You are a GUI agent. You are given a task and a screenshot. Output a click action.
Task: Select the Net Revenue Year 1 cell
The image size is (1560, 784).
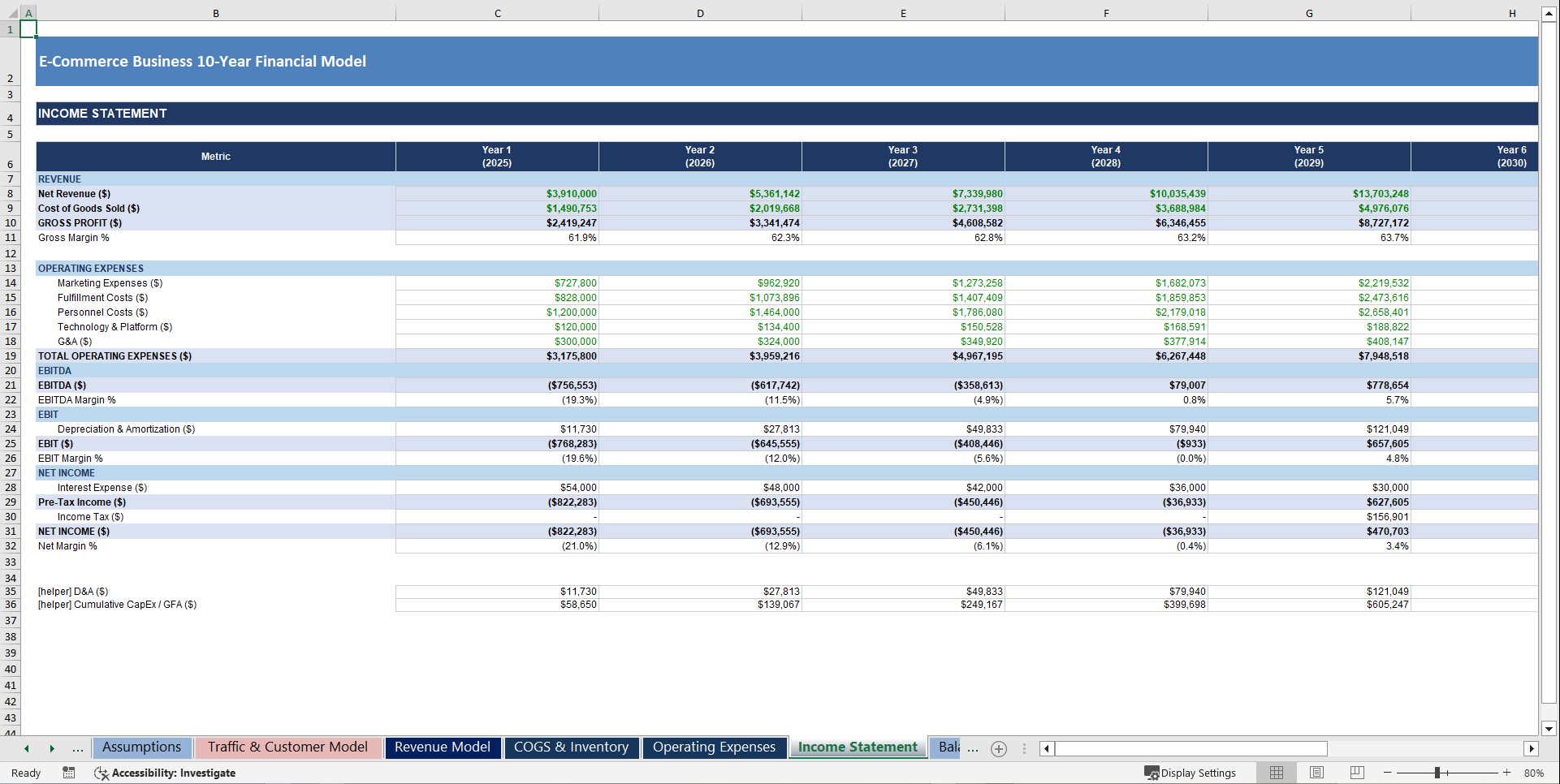(496, 193)
